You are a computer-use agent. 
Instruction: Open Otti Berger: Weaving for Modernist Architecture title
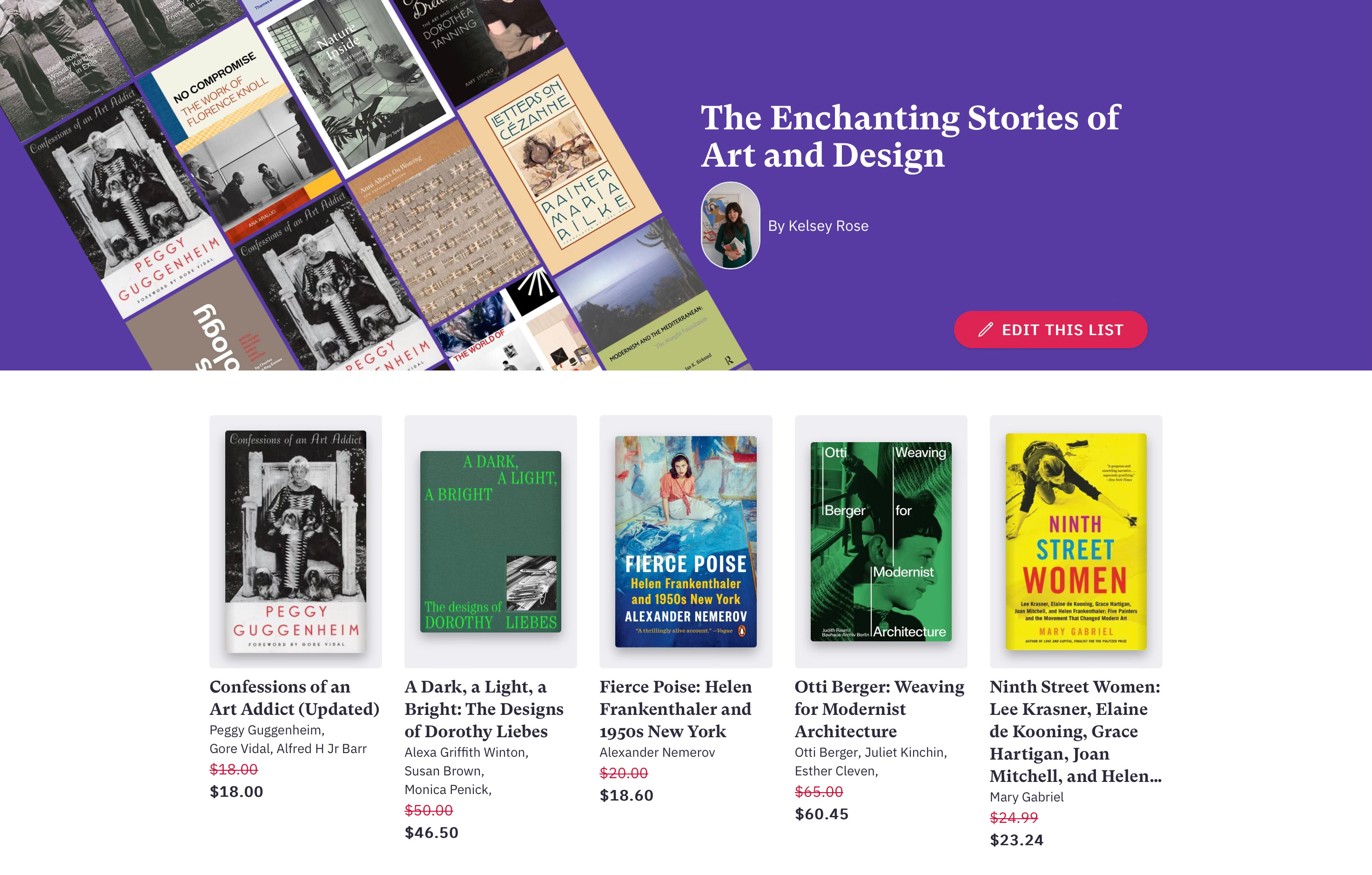pyautogui.click(x=880, y=709)
